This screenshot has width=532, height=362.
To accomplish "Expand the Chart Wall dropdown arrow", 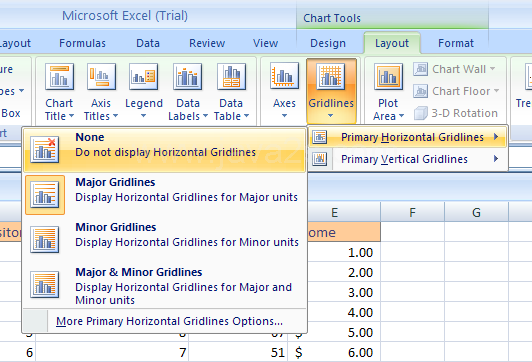I will point(492,69).
